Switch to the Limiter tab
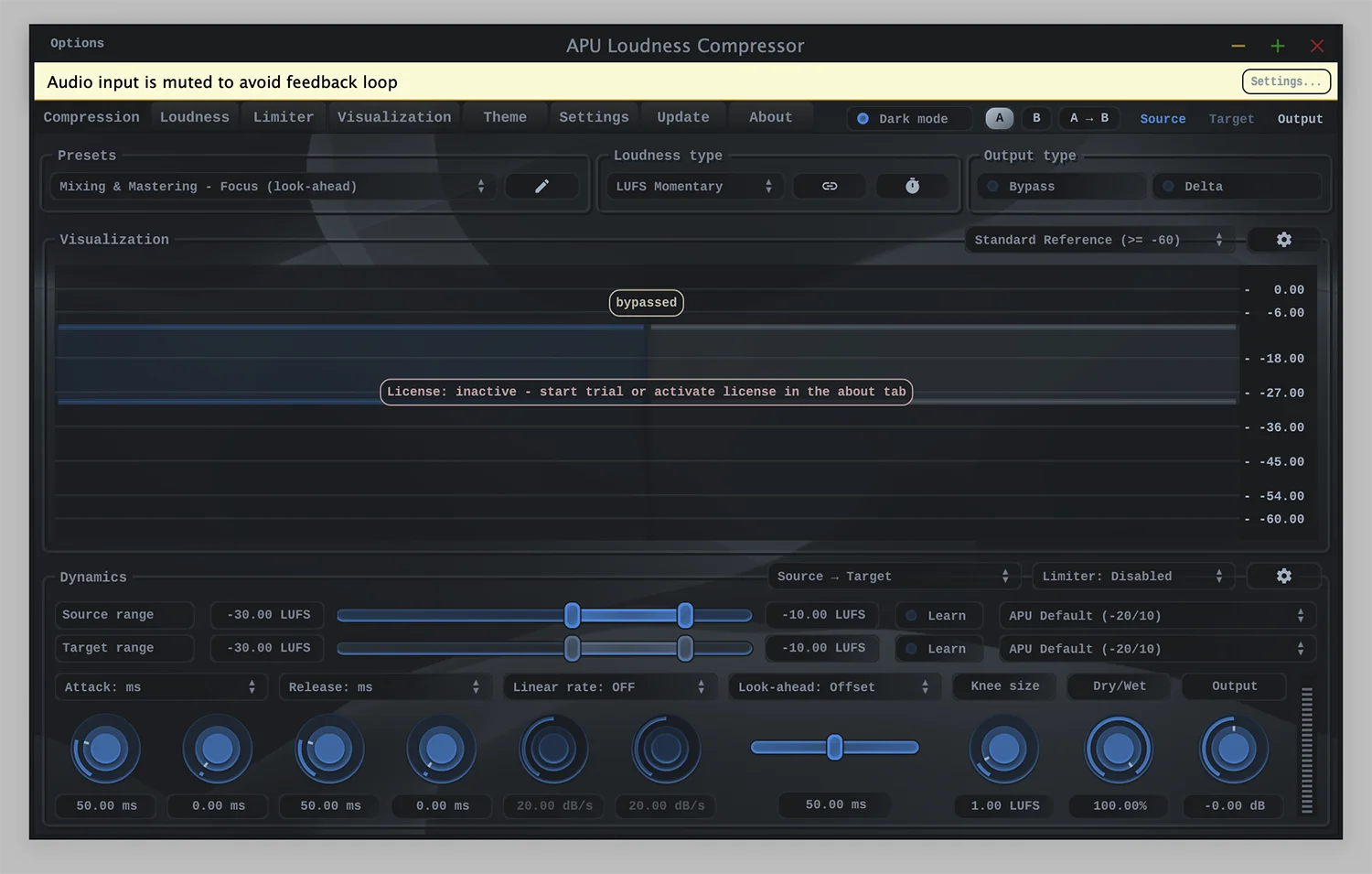 (284, 117)
